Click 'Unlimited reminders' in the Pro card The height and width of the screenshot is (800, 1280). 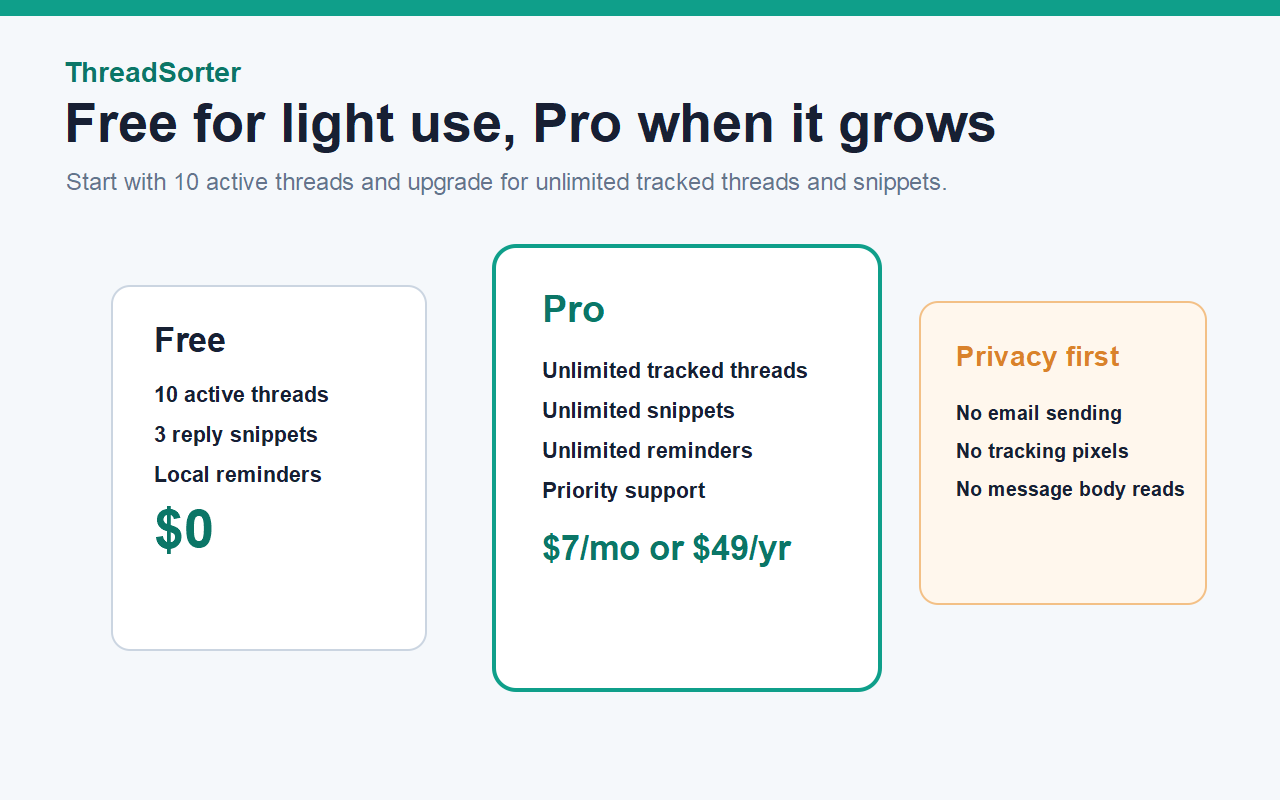coord(647,451)
